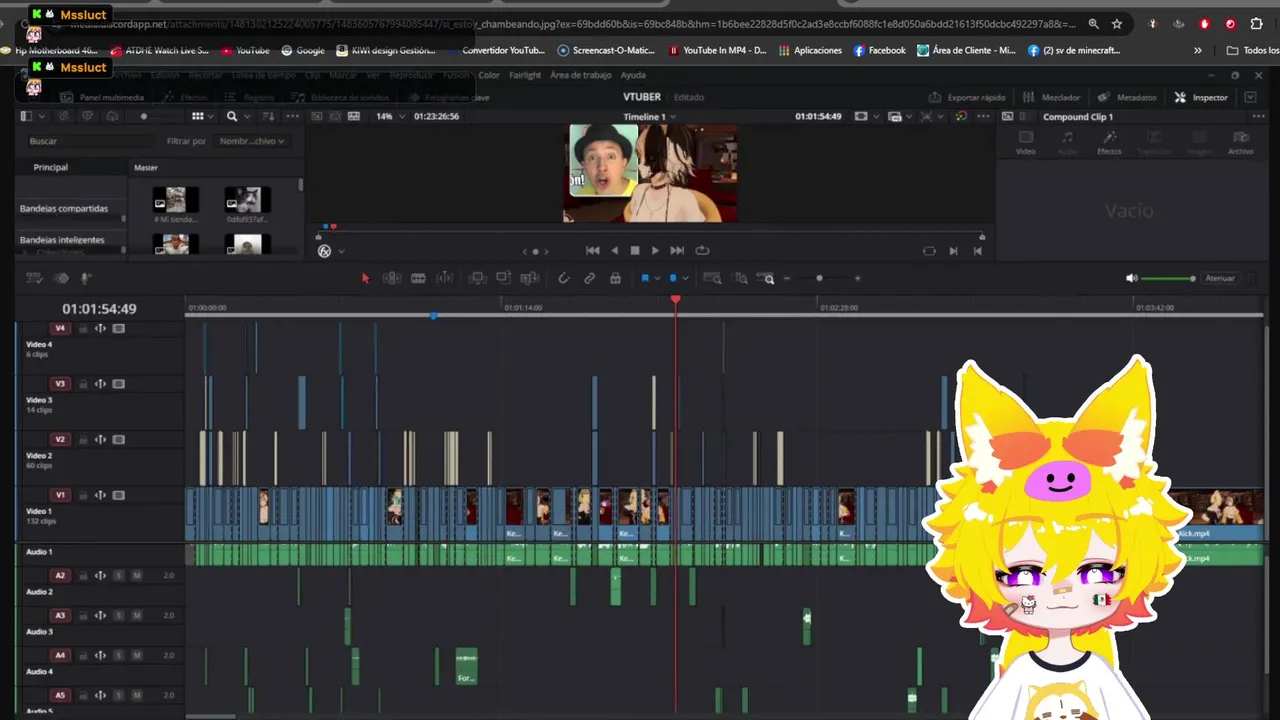The width and height of the screenshot is (1280, 720).
Task: Open the Color menu
Action: click(x=489, y=75)
